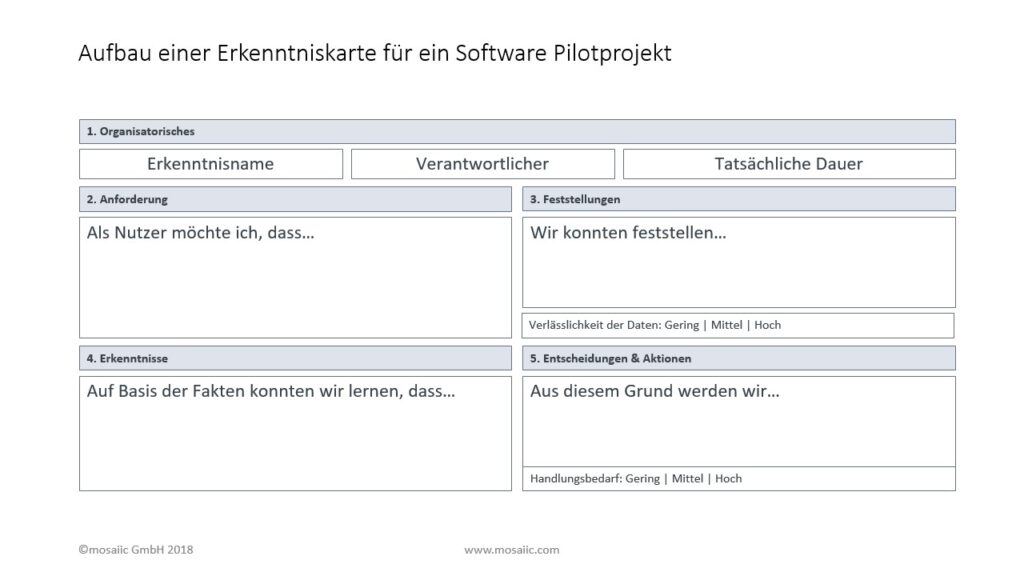The height and width of the screenshot is (576, 1024).
Task: Click the Erkenntnisname field
Action: pos(210,163)
